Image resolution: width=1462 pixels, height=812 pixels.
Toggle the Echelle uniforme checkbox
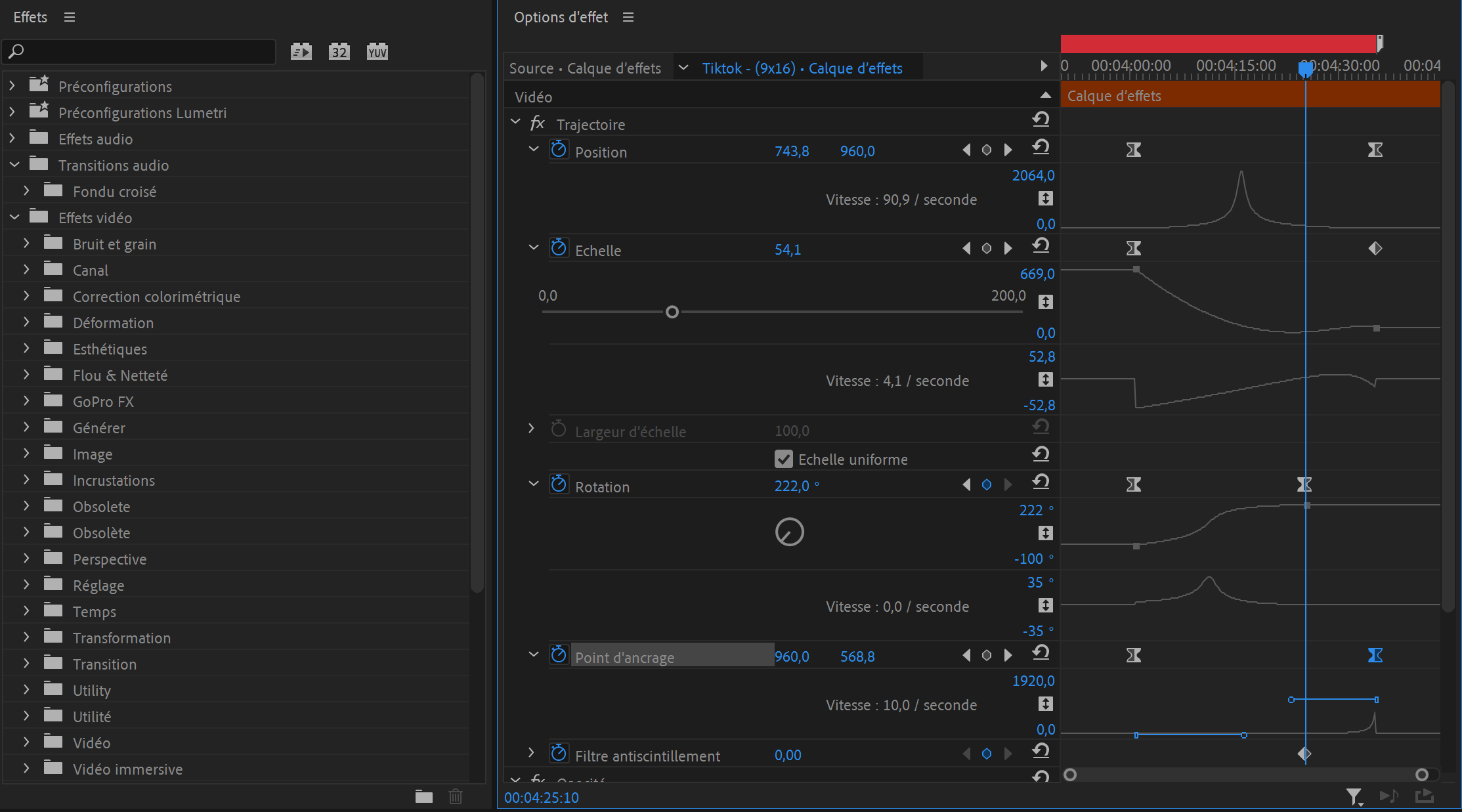point(783,459)
